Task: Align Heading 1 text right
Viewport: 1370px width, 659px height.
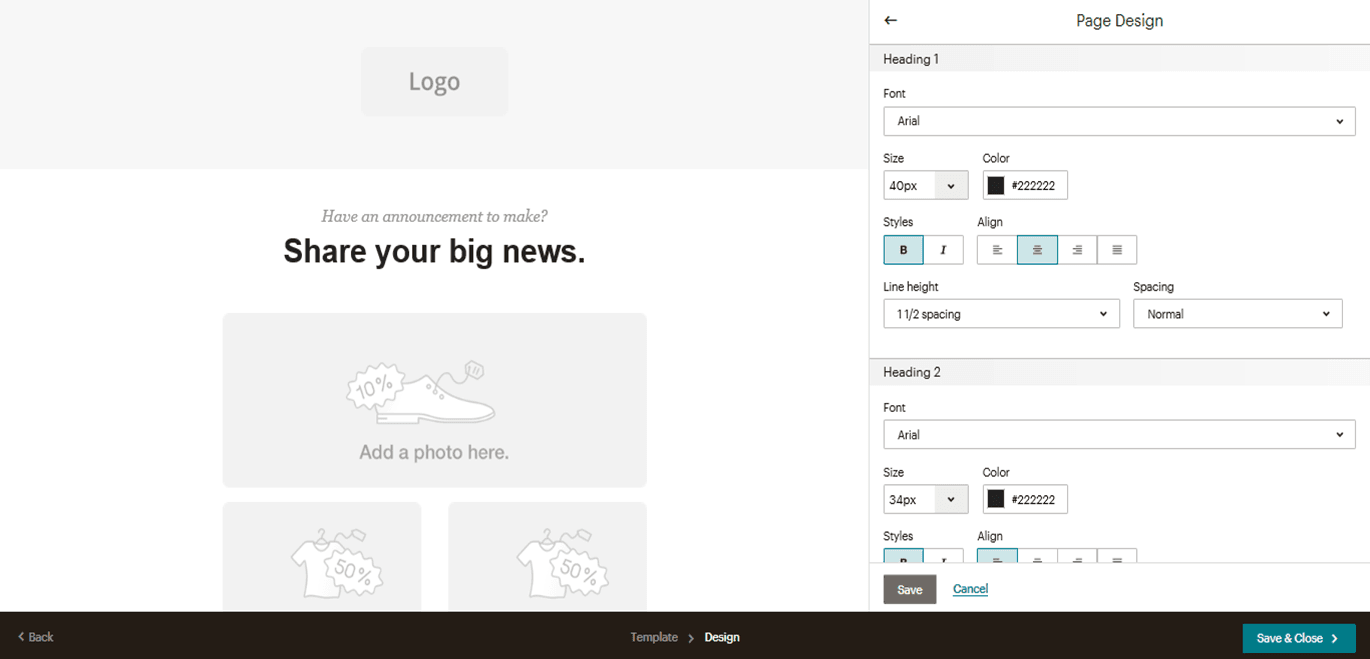Action: click(x=1077, y=250)
